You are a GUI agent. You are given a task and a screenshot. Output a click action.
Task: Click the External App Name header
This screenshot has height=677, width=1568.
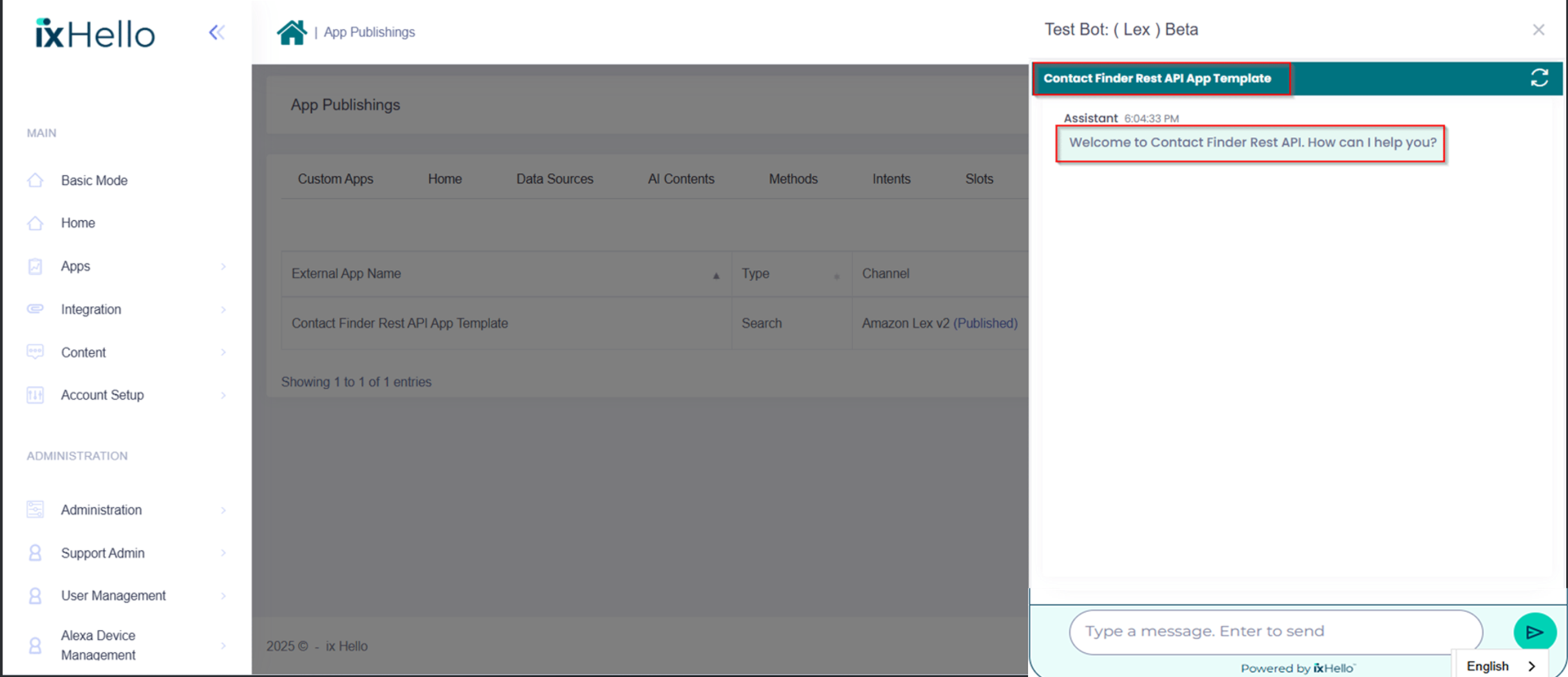point(346,274)
